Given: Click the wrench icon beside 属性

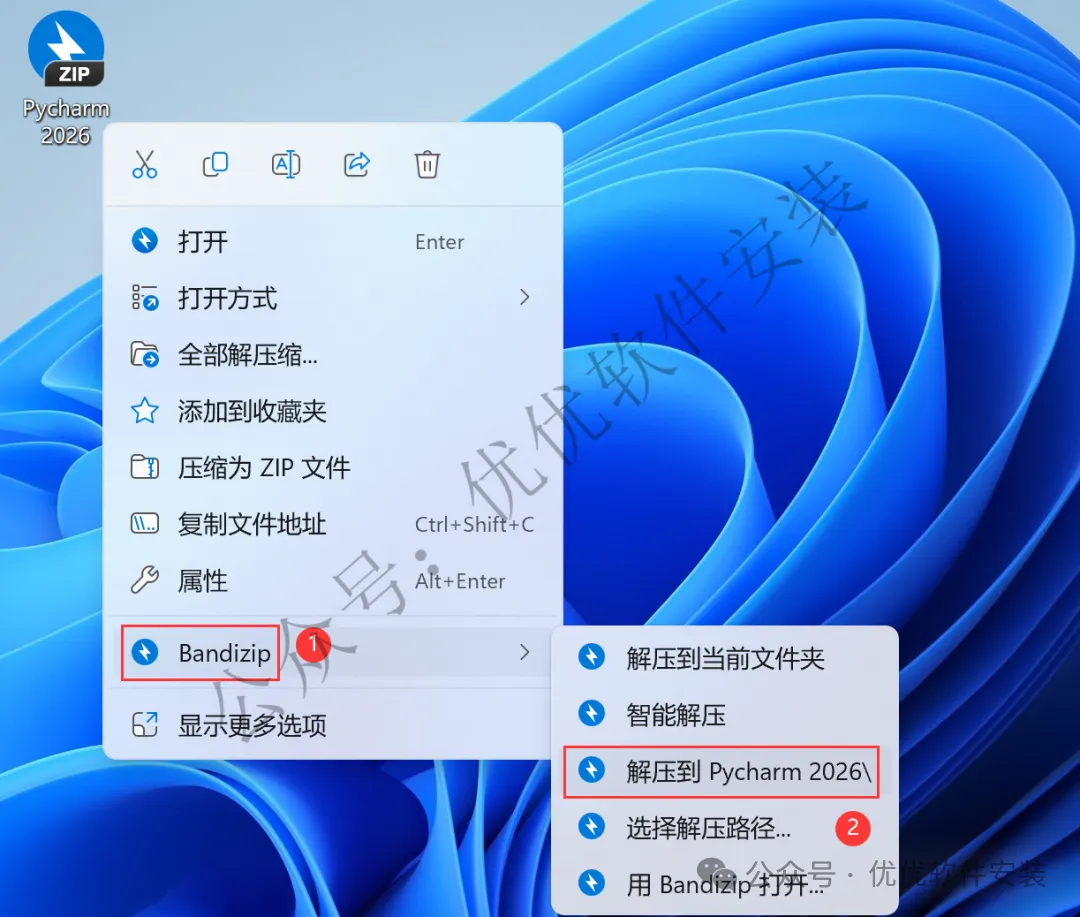Looking at the screenshot, I should pos(145,580).
